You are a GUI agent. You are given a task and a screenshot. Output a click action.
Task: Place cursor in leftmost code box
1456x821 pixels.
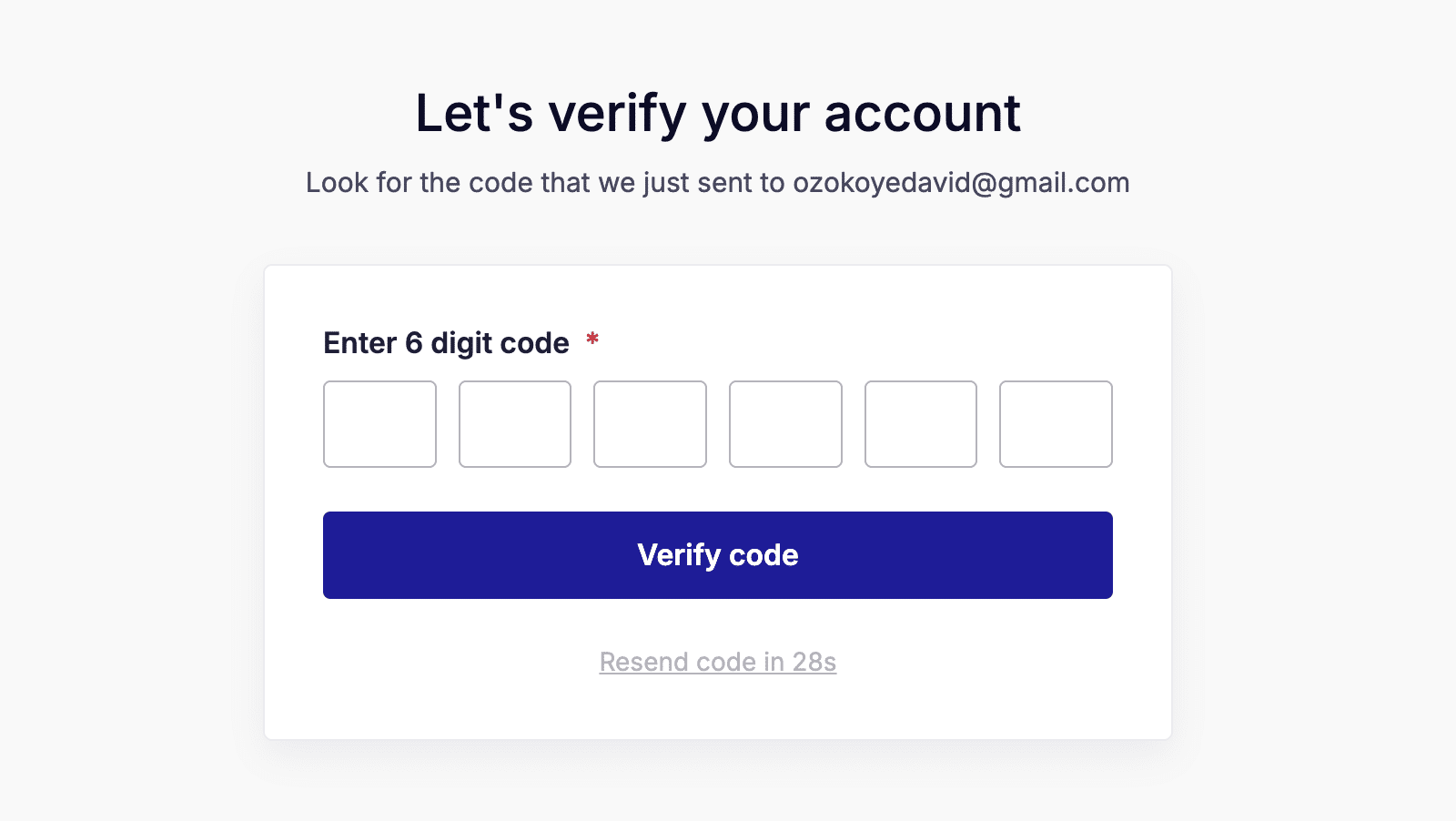click(379, 424)
